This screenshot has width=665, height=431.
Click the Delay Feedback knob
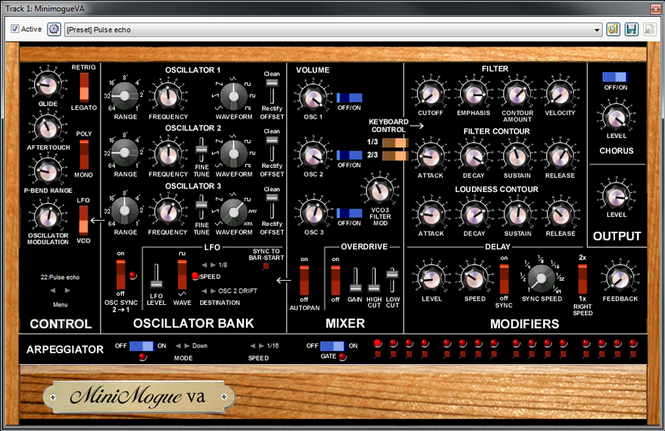pos(619,279)
